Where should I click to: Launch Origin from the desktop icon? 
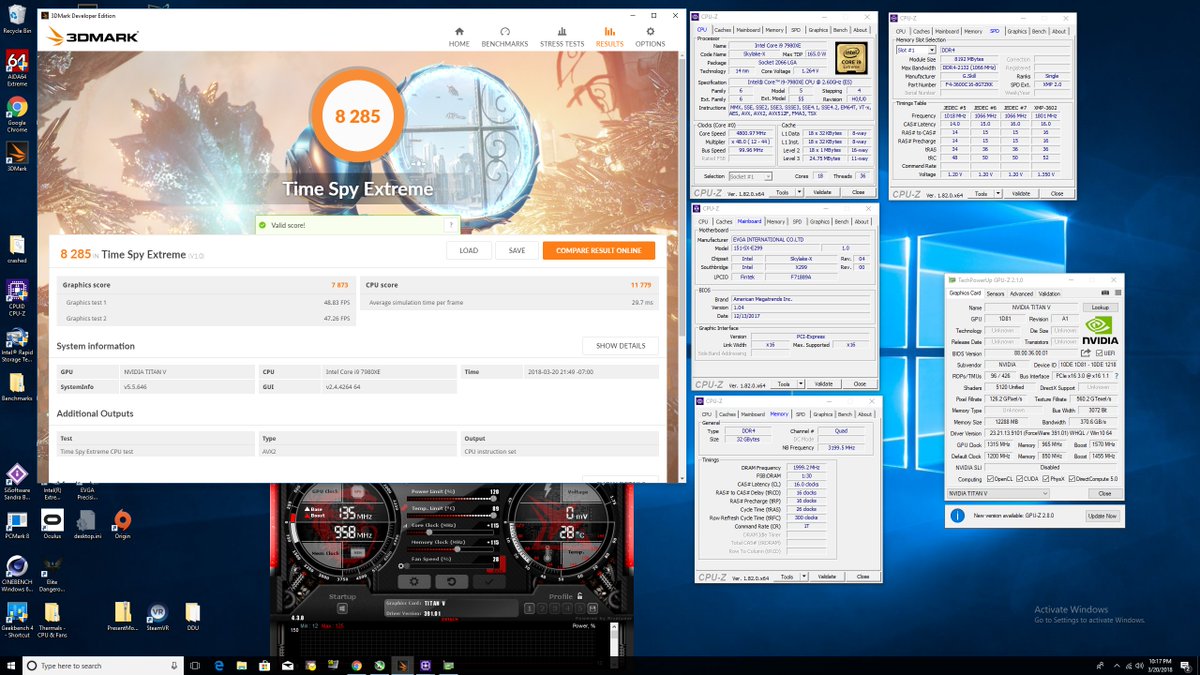click(122, 520)
